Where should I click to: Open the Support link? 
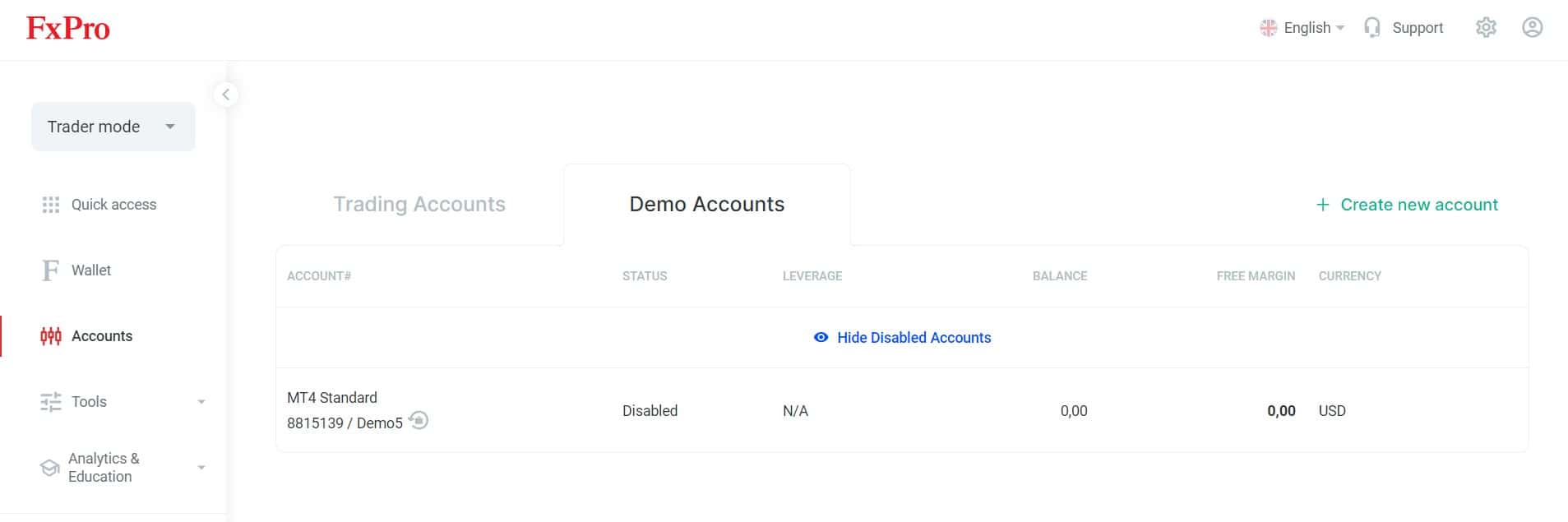(x=1418, y=28)
